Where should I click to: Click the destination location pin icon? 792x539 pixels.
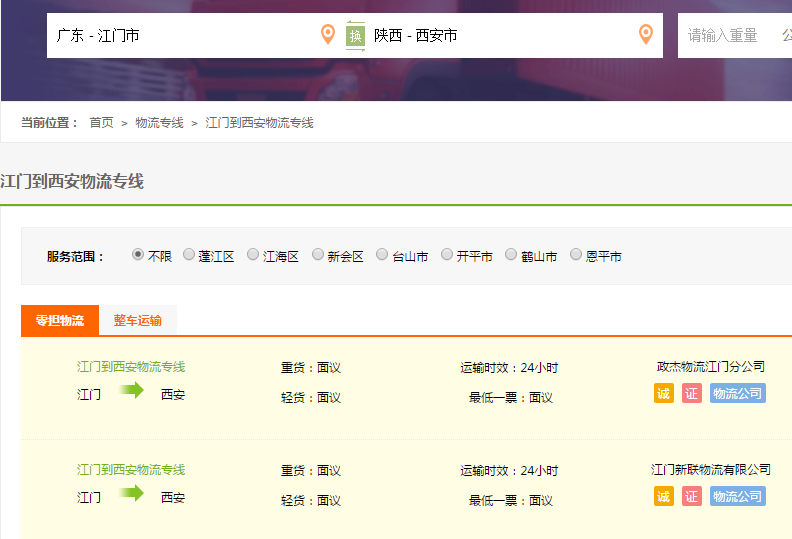pos(646,34)
